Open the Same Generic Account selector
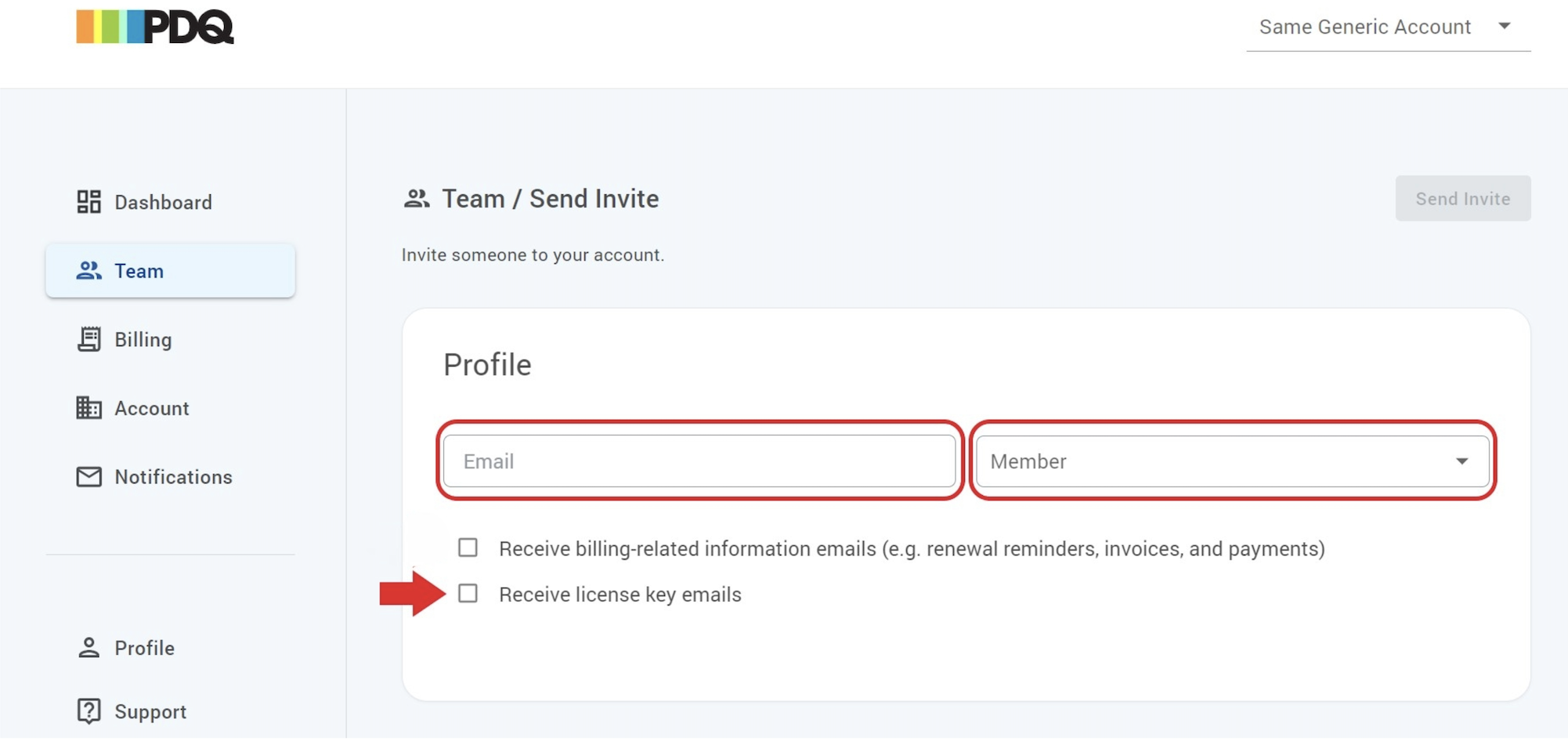The height and width of the screenshot is (741, 1568). point(1388,27)
